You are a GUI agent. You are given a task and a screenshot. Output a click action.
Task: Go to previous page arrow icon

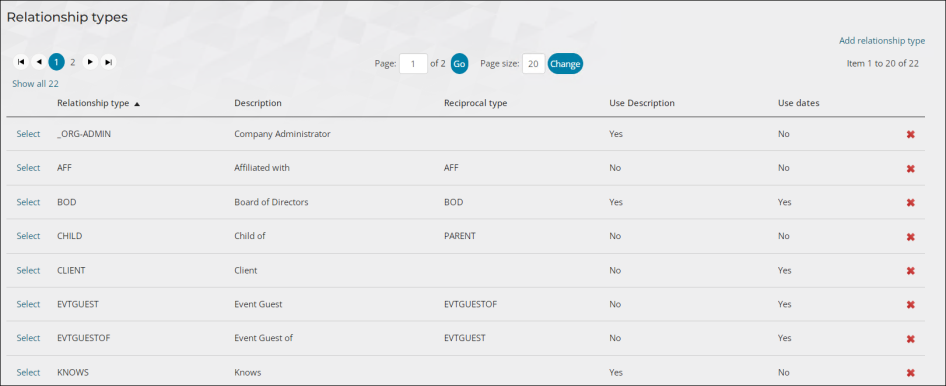[39, 62]
